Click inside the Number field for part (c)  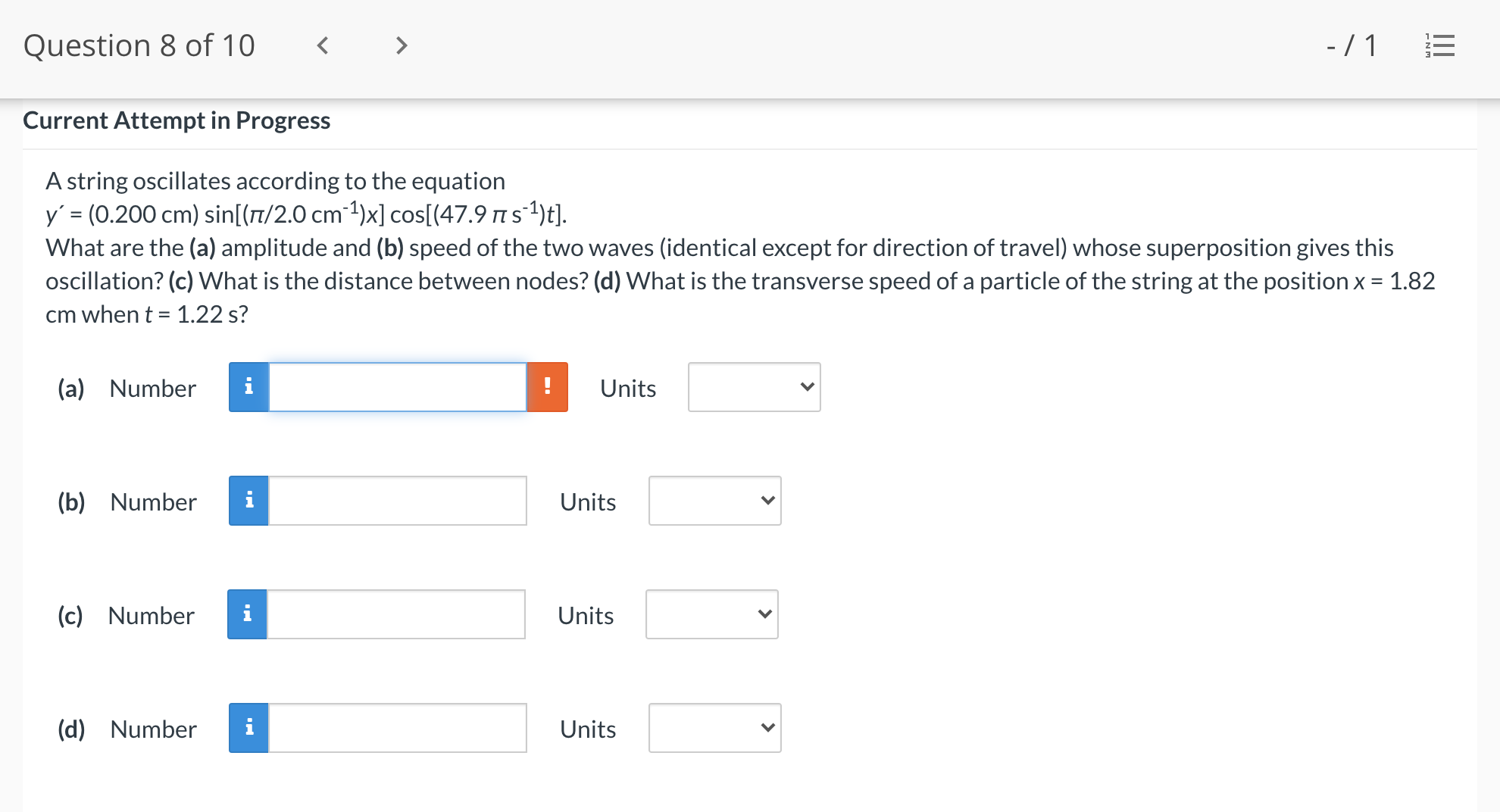397,614
